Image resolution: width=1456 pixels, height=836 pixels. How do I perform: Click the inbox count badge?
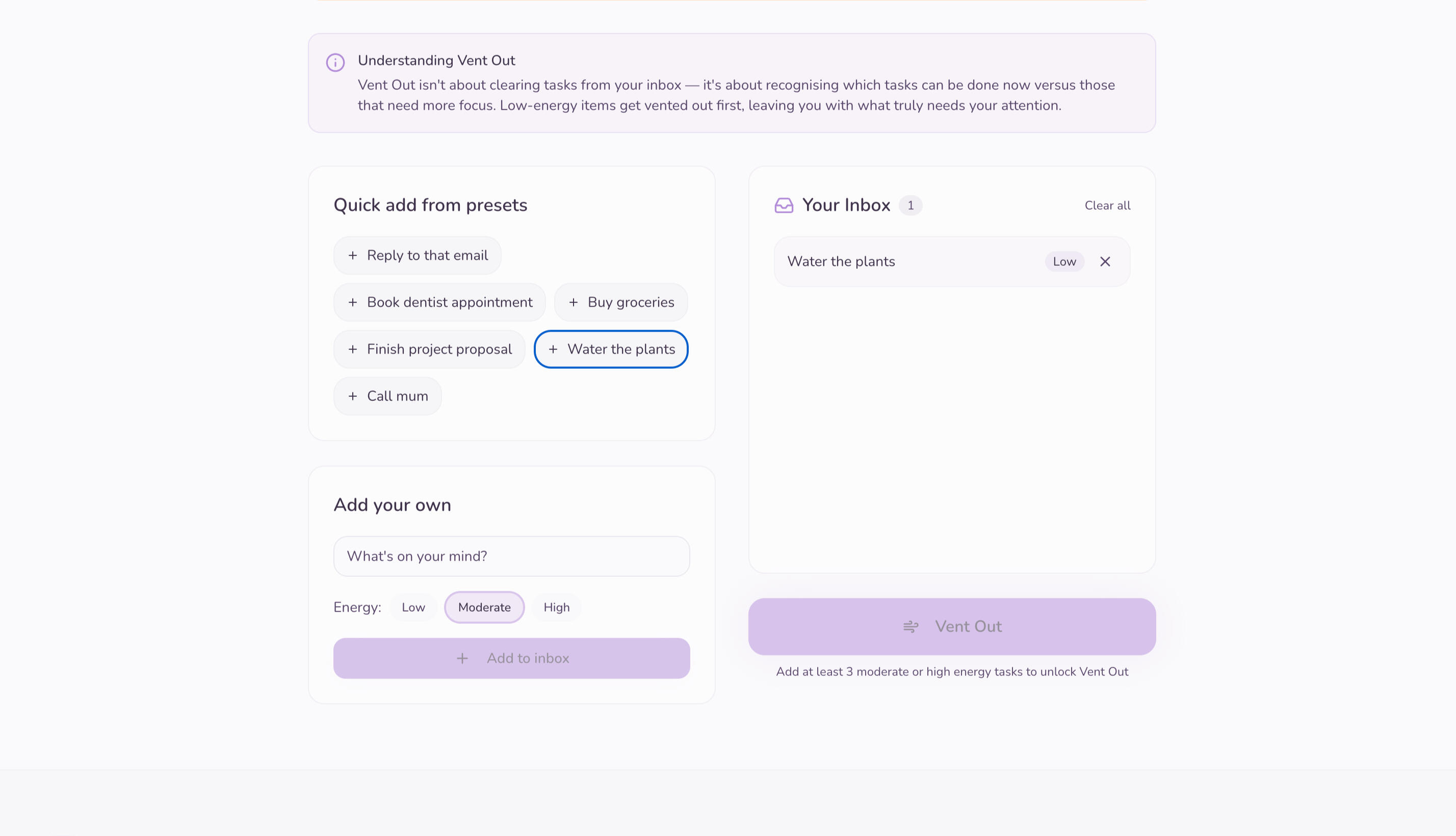click(x=910, y=206)
